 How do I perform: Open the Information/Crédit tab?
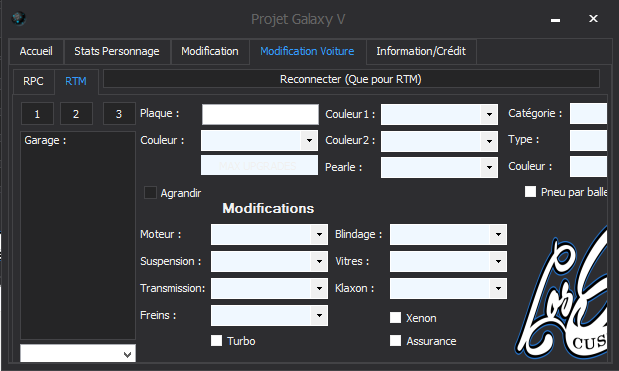coord(421,51)
